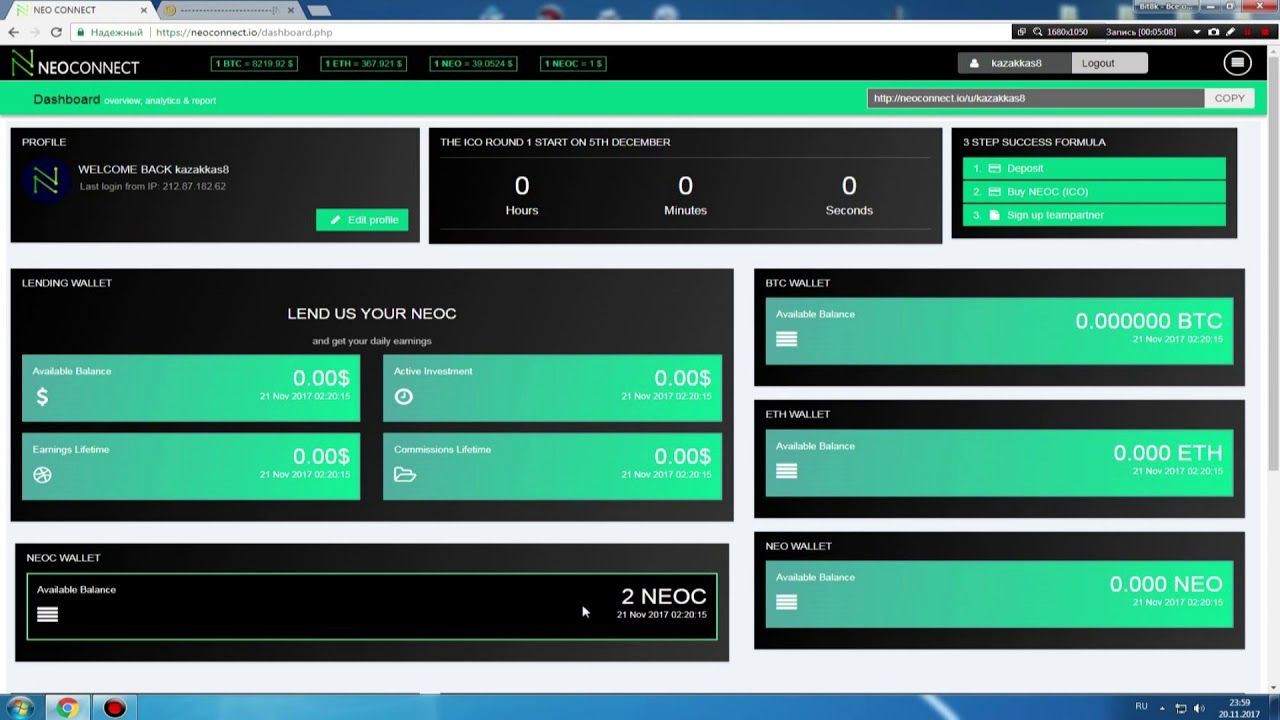Click the Minutes countdown value
The image size is (1280, 720).
pos(685,186)
